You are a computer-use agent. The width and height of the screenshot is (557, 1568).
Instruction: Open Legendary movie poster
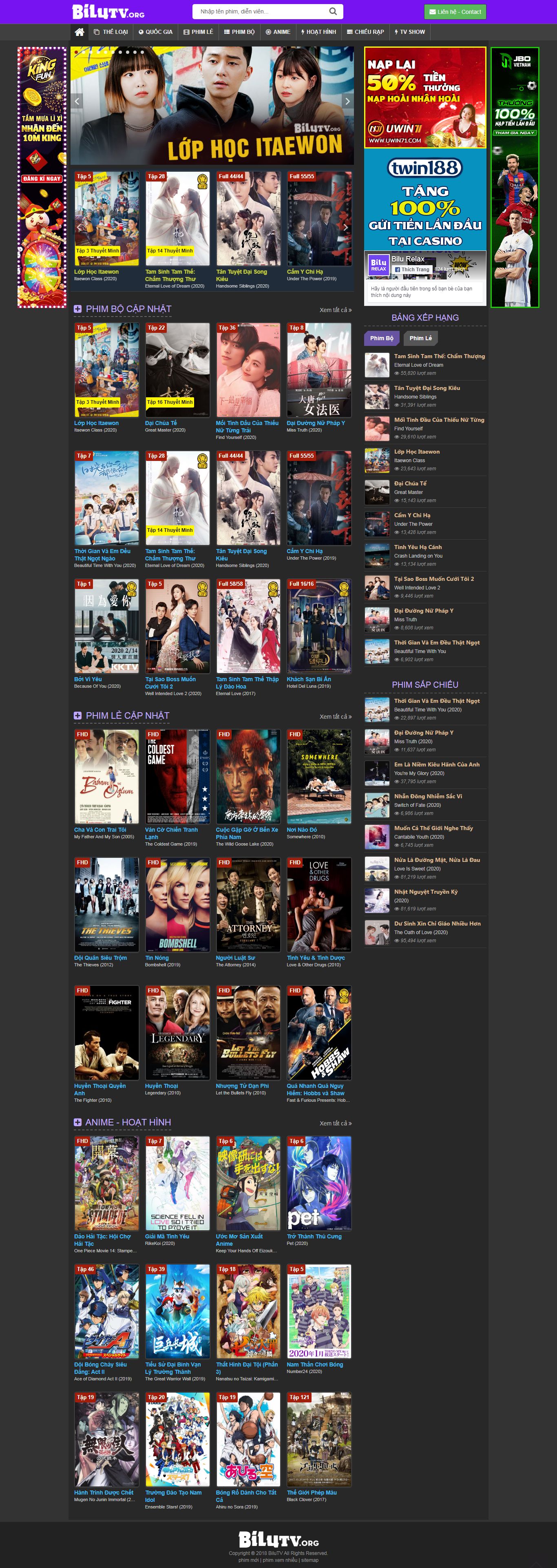(177, 1033)
